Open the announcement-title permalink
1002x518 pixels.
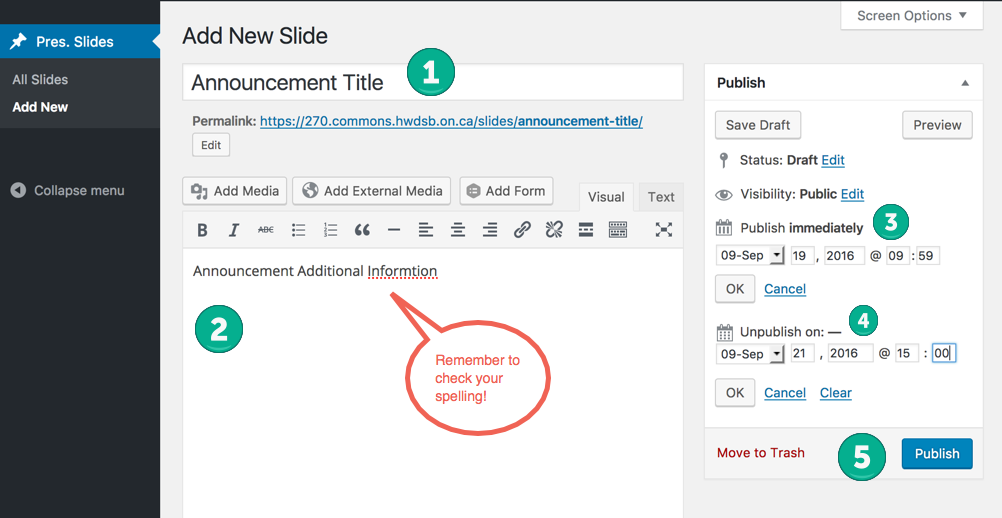(x=451, y=121)
